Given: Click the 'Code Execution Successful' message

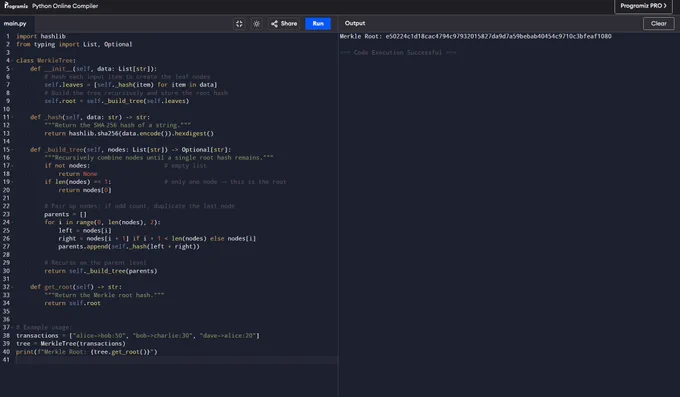Looking at the screenshot, I should click(398, 52).
